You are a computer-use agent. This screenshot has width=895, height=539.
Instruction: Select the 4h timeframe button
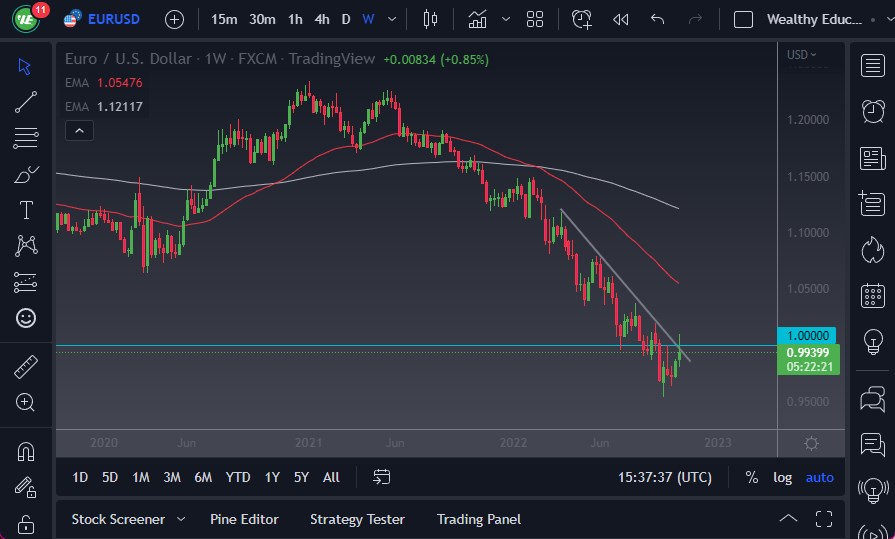pos(322,19)
